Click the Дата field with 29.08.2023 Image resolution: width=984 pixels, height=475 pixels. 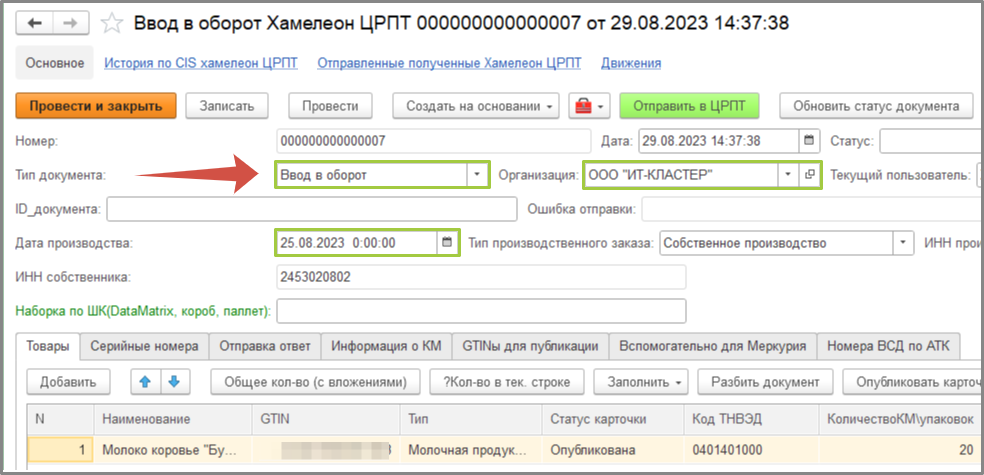coord(719,141)
